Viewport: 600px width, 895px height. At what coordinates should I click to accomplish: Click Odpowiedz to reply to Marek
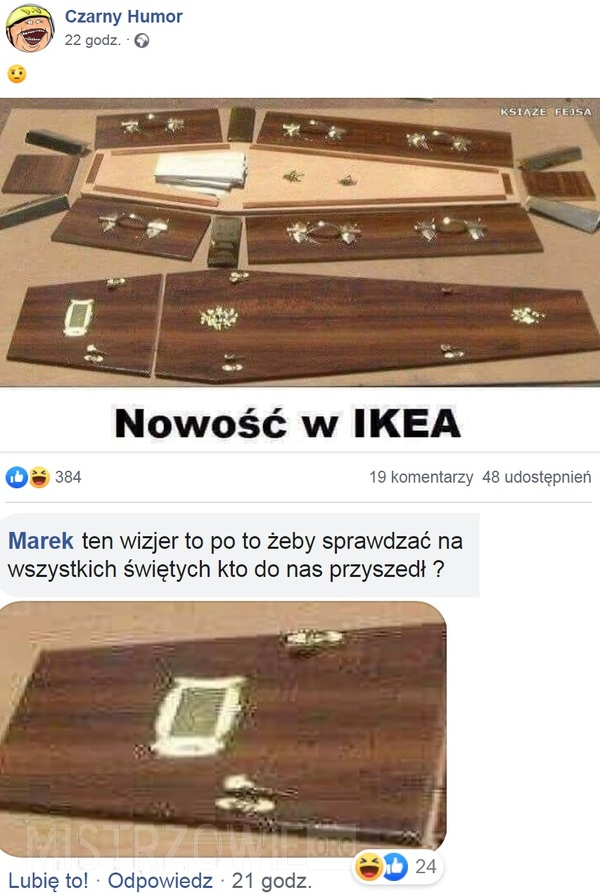[160, 880]
